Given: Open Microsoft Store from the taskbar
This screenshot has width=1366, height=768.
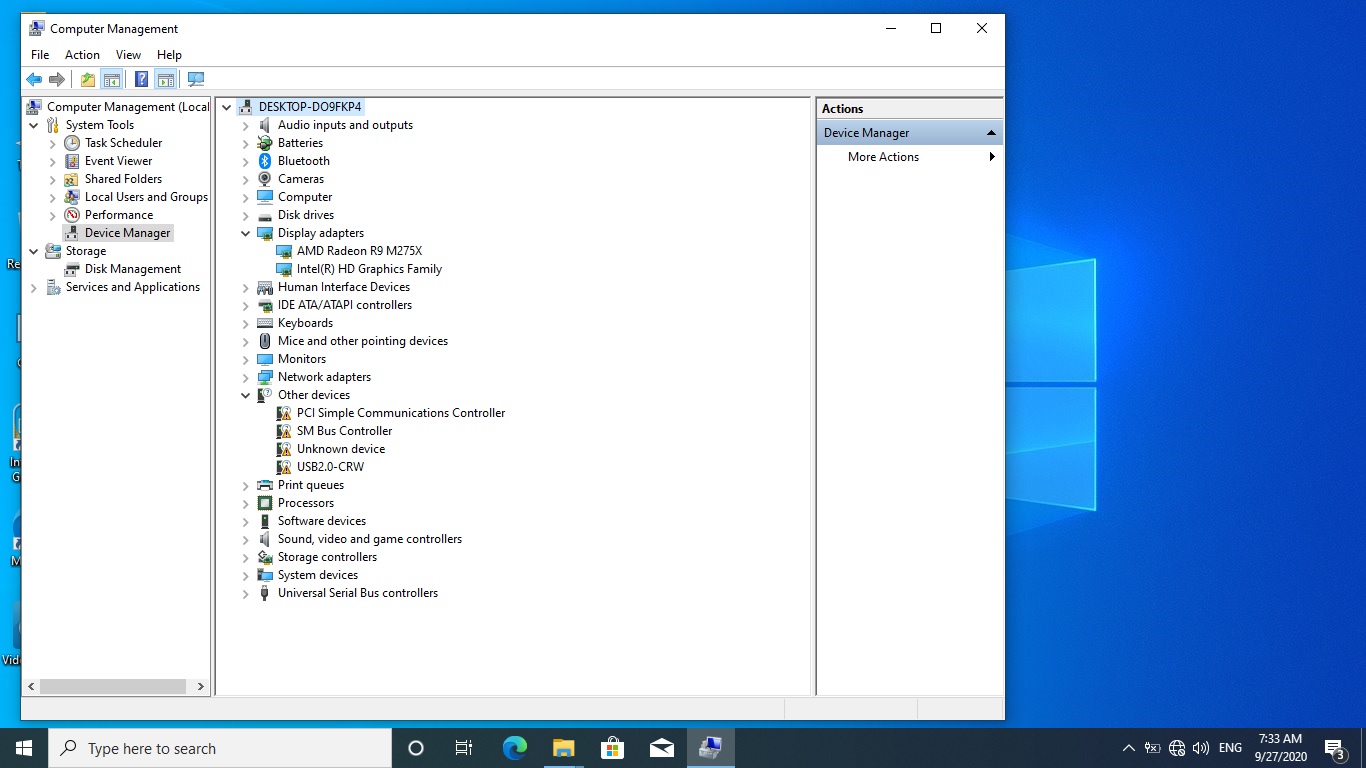Looking at the screenshot, I should click(x=612, y=748).
